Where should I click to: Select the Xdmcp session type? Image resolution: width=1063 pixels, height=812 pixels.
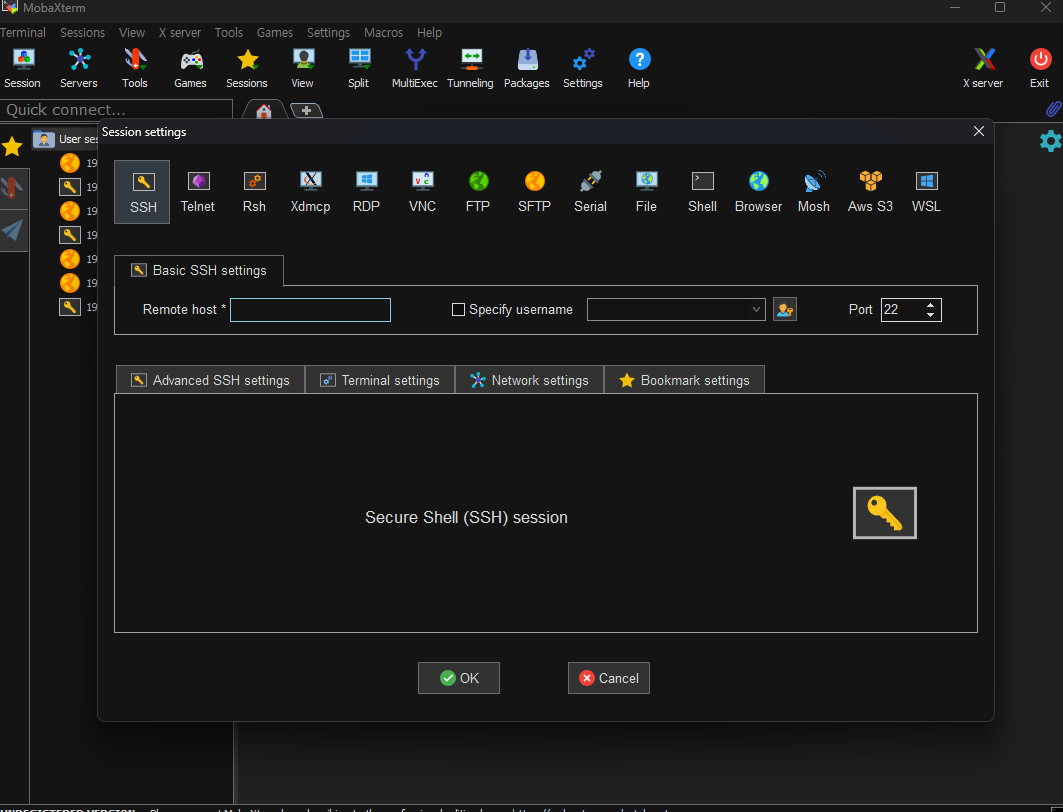point(310,192)
